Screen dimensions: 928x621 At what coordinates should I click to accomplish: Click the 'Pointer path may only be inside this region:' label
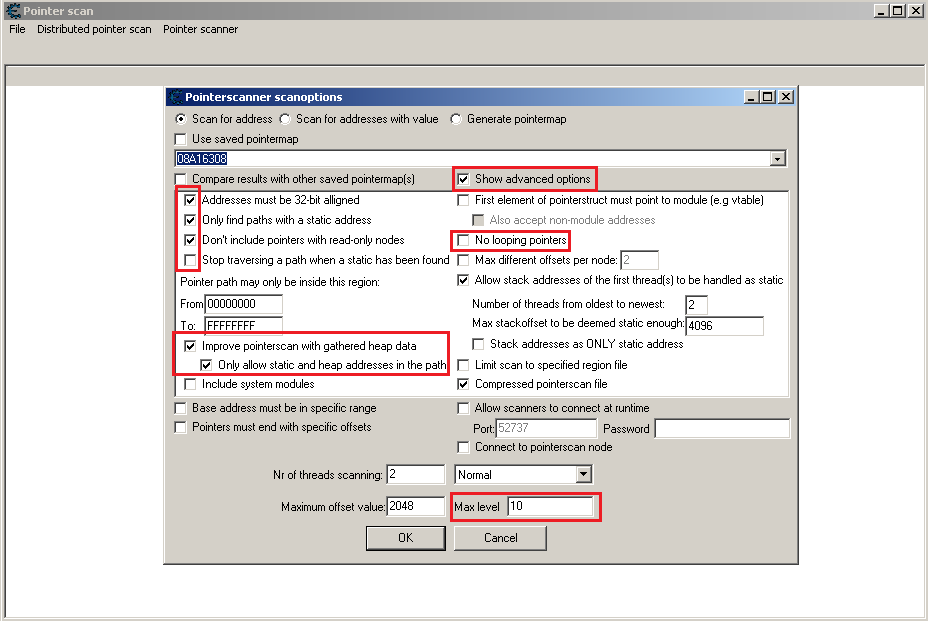280,282
